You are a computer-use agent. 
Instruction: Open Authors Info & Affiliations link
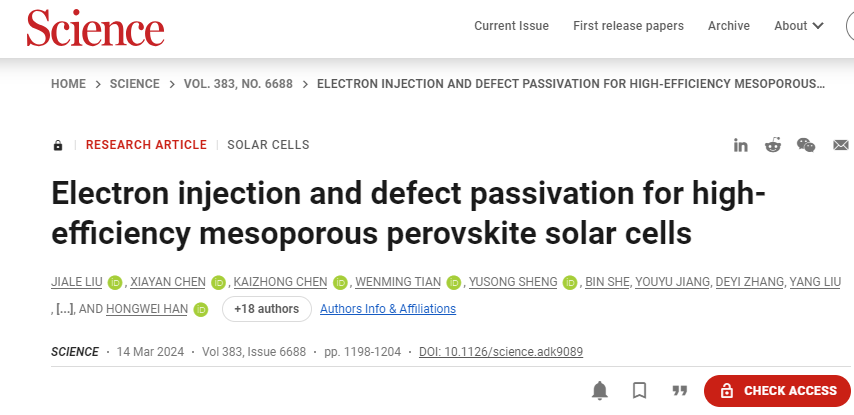388,309
